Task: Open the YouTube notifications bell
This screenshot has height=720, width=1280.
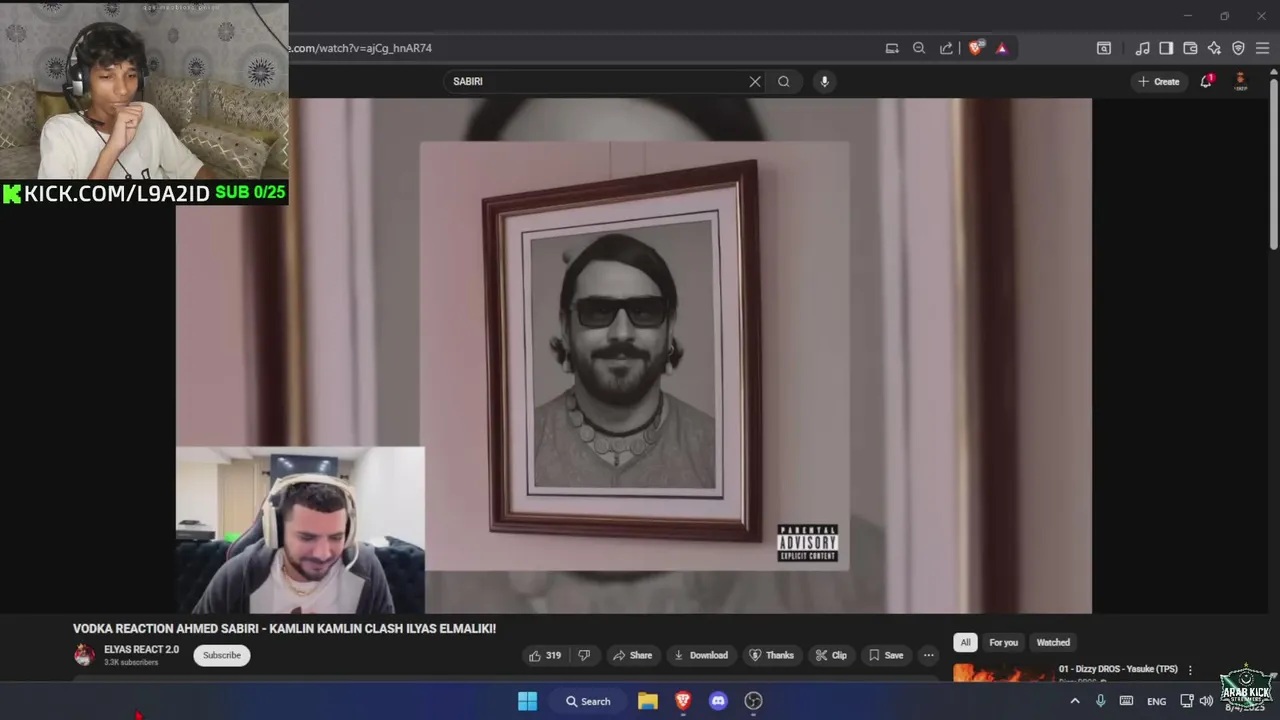Action: click(1206, 81)
